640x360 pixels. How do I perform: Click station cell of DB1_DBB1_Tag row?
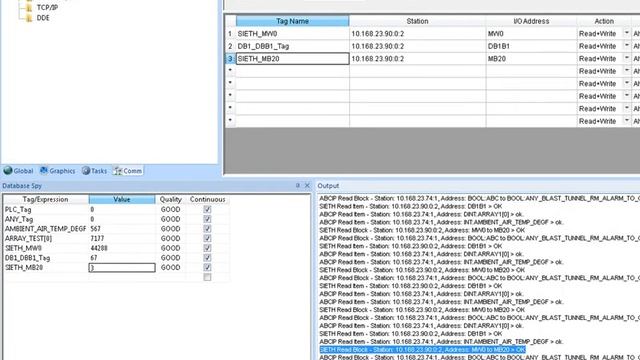[418, 46]
